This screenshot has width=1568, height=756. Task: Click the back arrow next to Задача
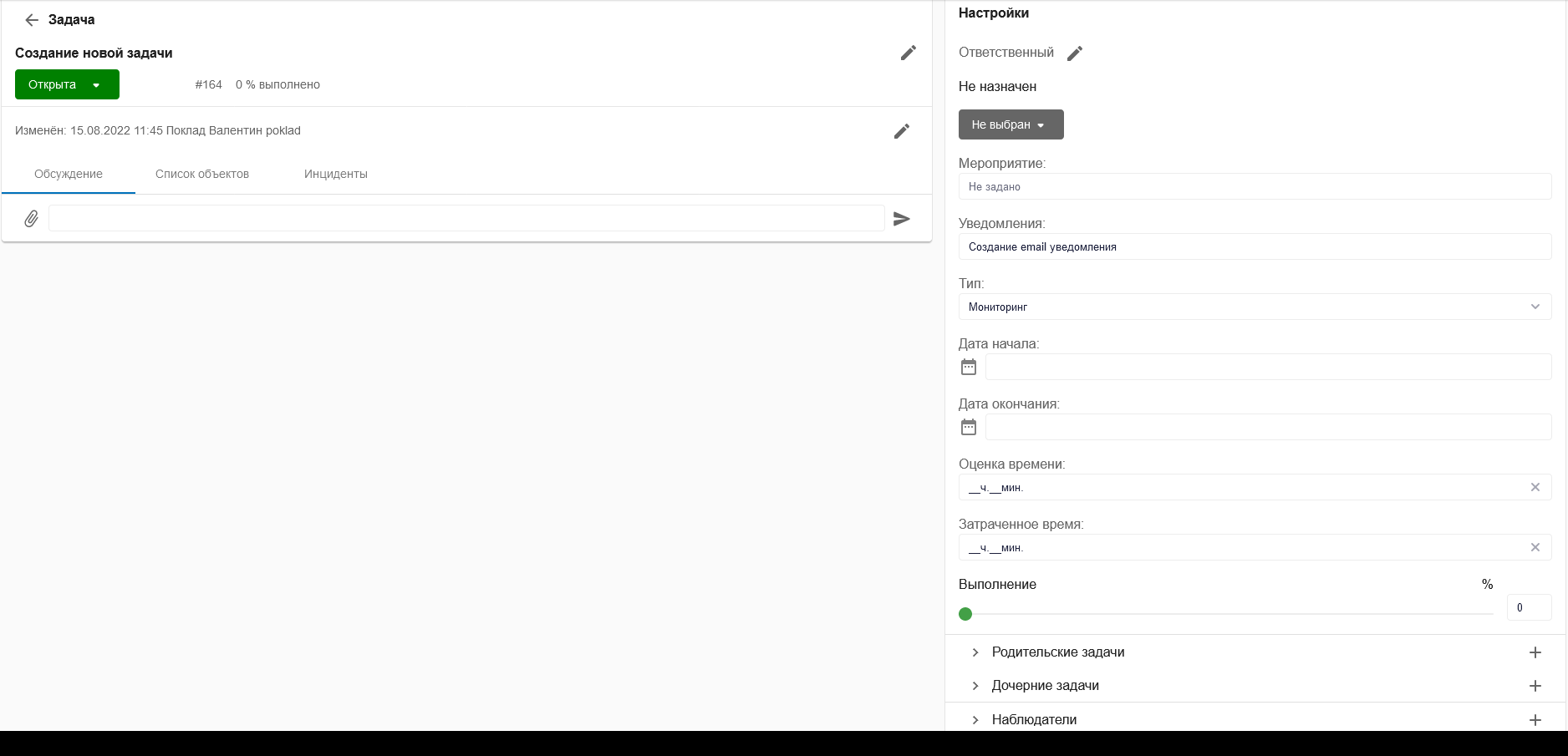tap(32, 20)
